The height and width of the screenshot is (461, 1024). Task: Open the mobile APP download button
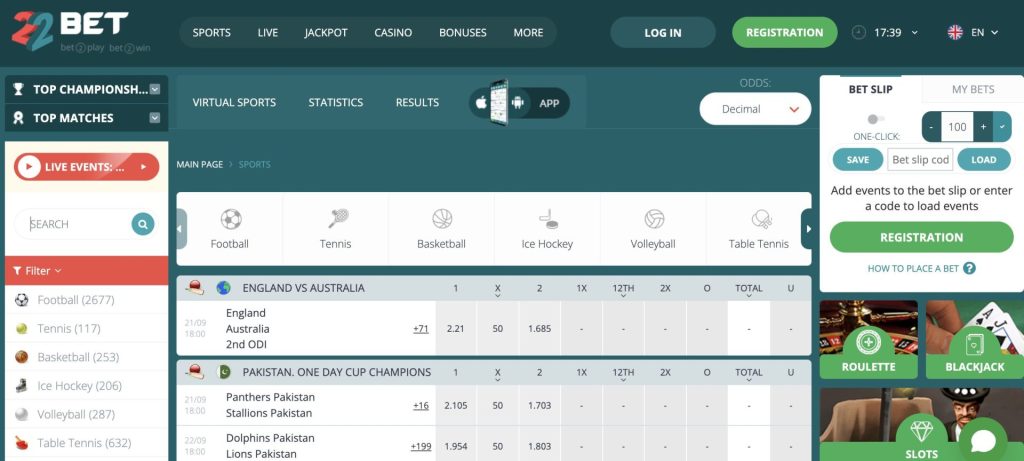tap(519, 102)
